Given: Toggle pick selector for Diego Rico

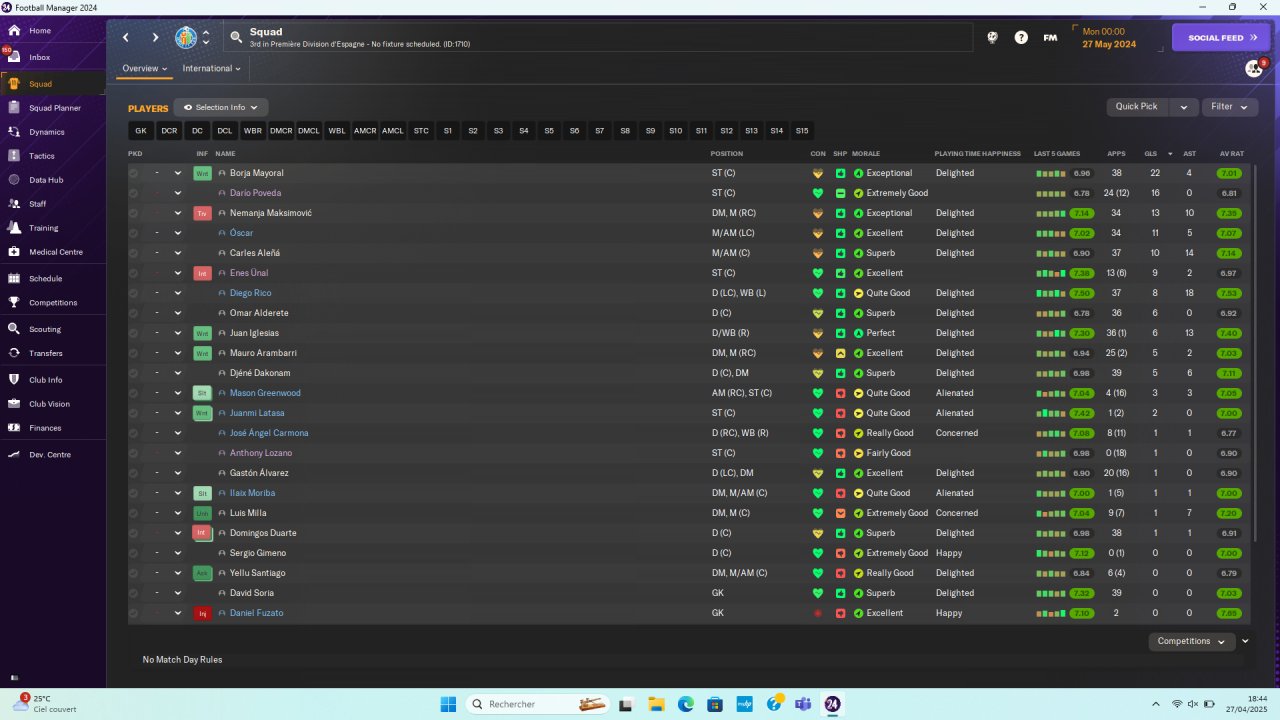Looking at the screenshot, I should 133,293.
